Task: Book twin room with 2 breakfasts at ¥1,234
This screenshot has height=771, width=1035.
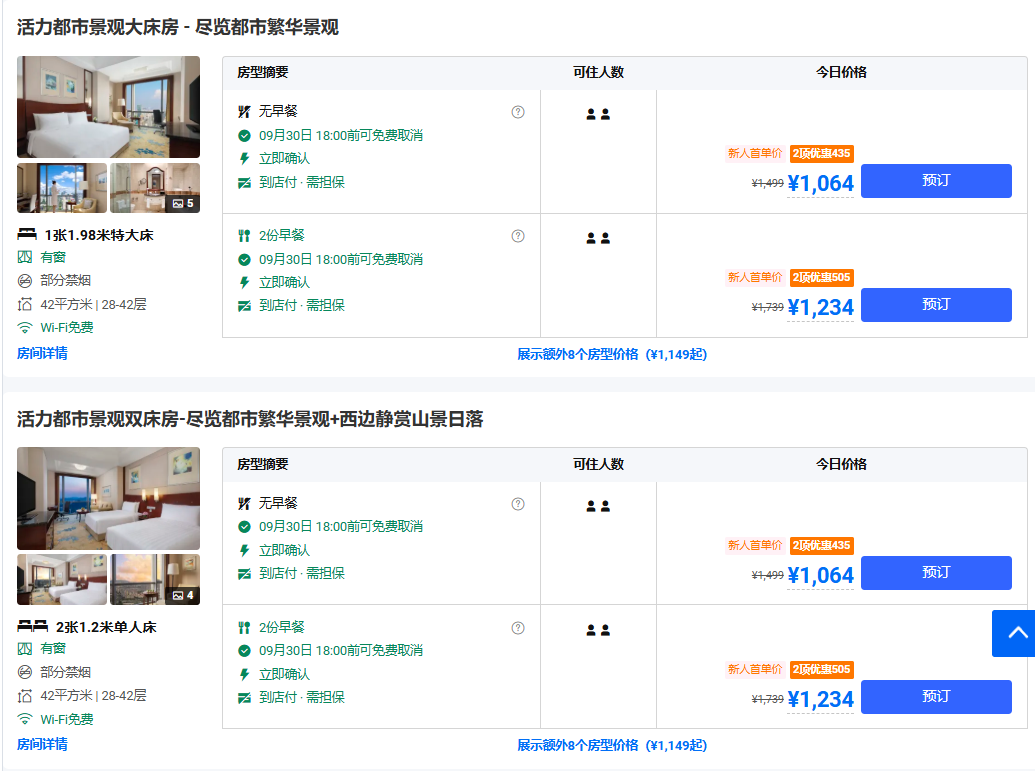Action: click(935, 697)
